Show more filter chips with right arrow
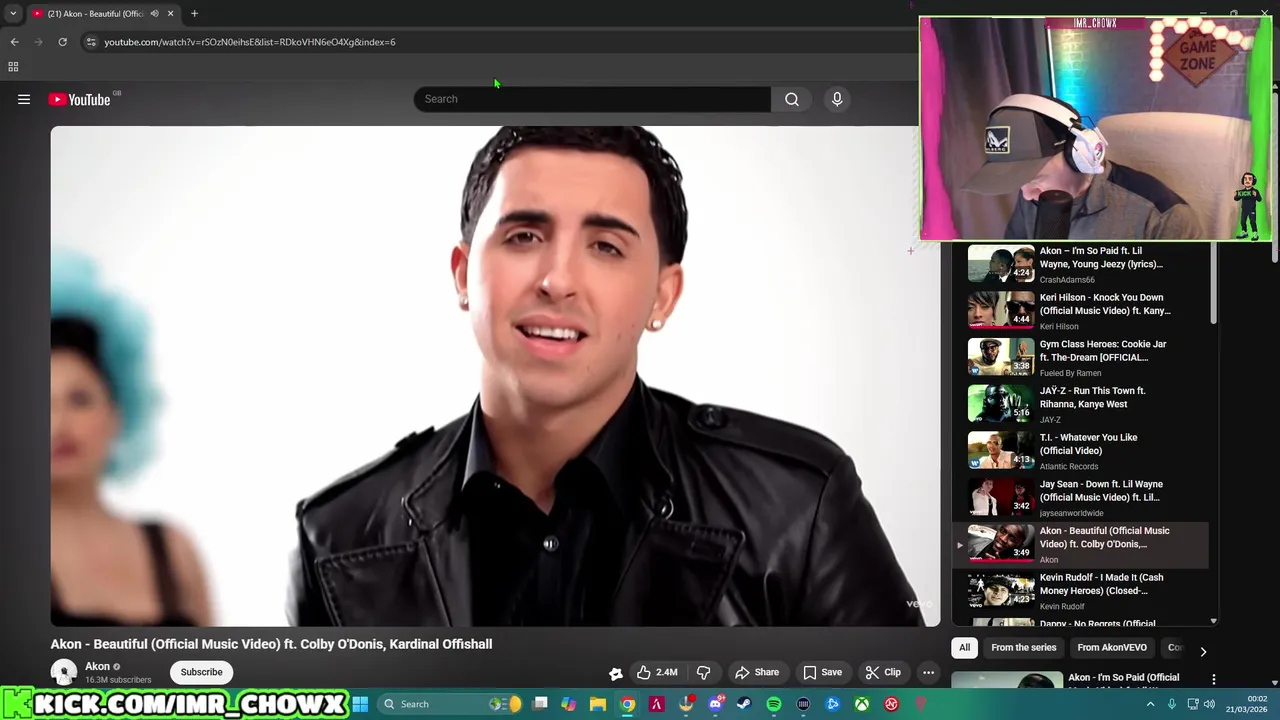 (1203, 651)
